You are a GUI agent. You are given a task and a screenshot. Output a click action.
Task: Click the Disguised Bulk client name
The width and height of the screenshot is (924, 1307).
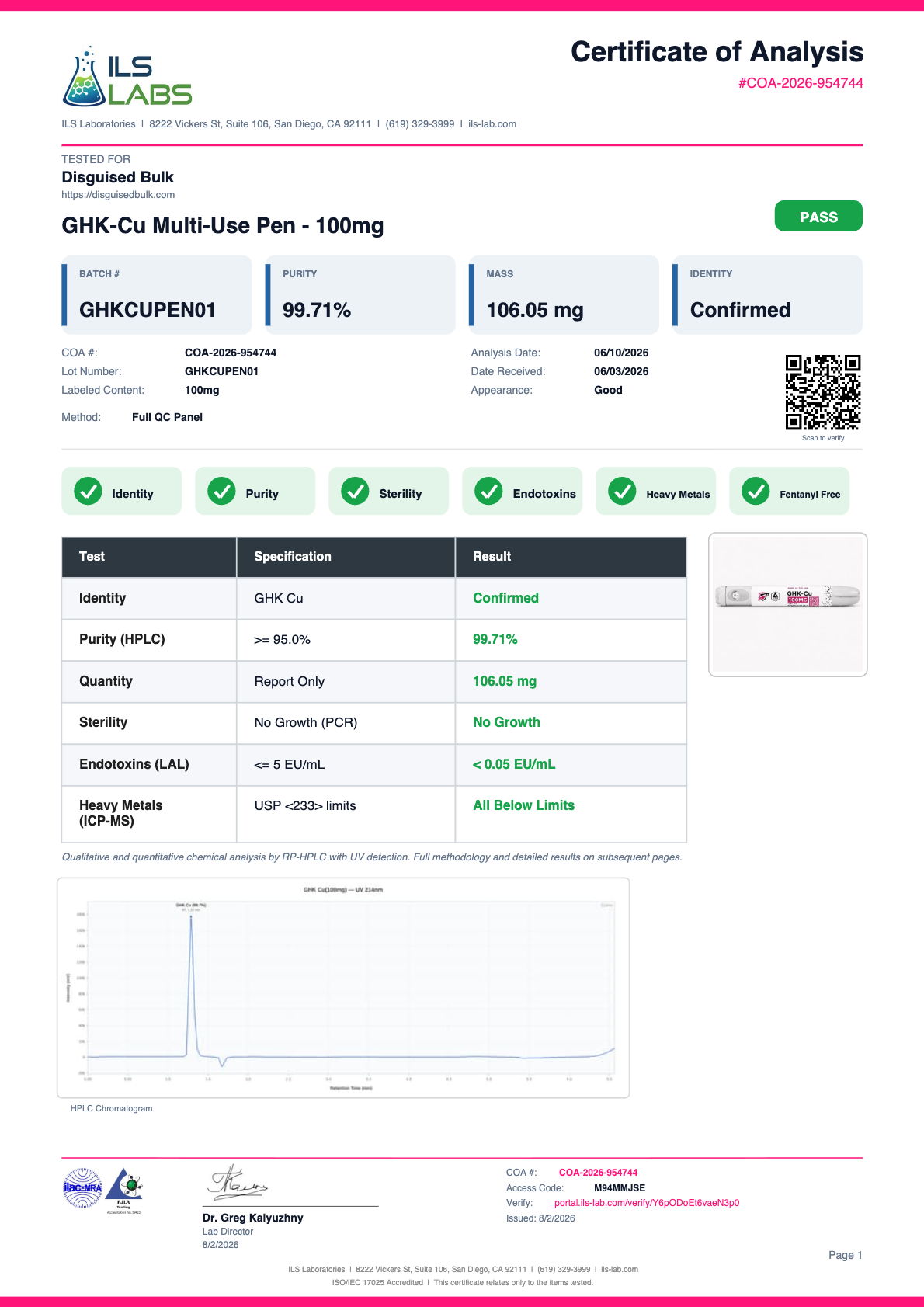click(x=117, y=177)
